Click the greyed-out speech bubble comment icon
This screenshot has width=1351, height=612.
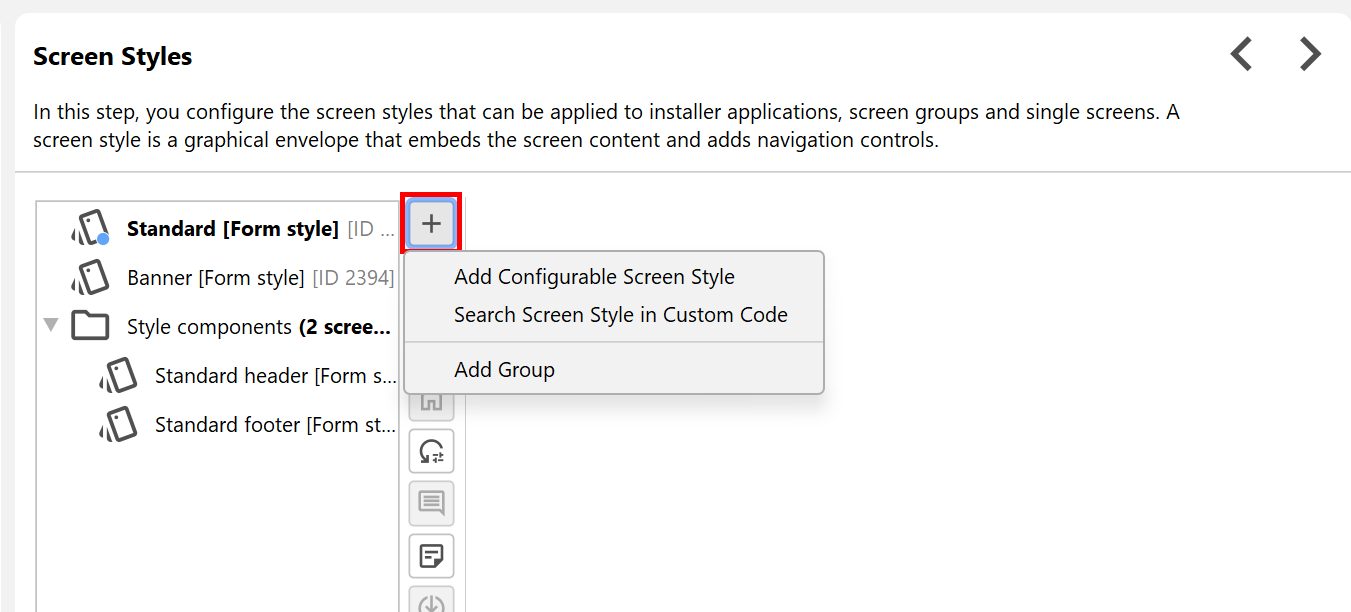click(x=431, y=503)
